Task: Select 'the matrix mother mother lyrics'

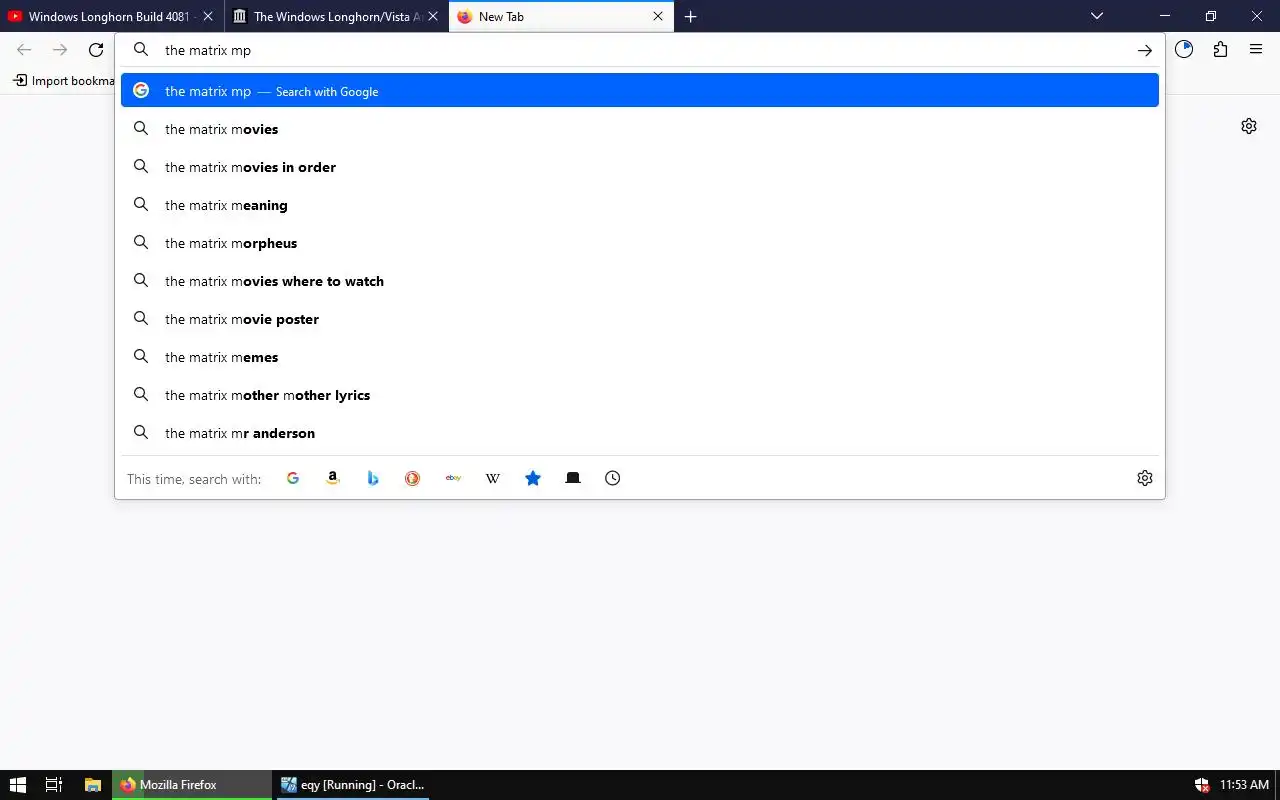Action: (640, 395)
